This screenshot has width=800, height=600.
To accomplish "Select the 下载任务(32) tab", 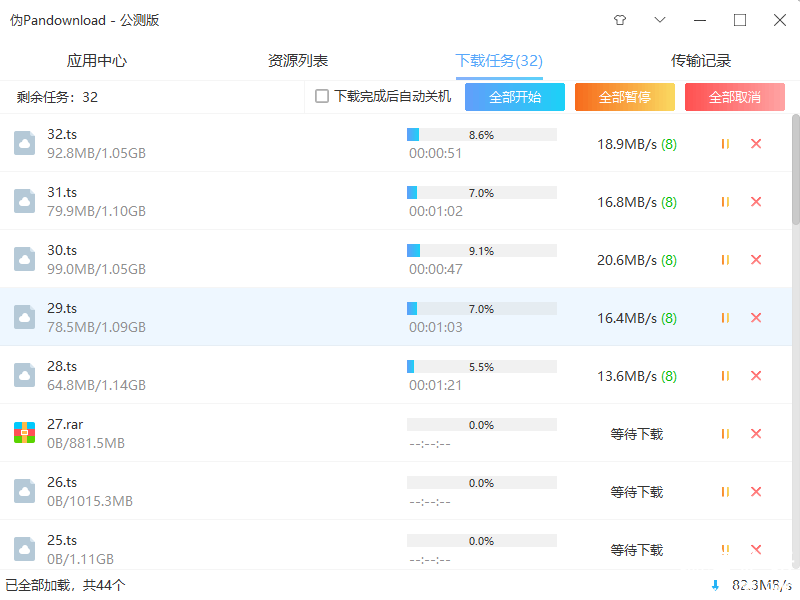I will point(499,61).
